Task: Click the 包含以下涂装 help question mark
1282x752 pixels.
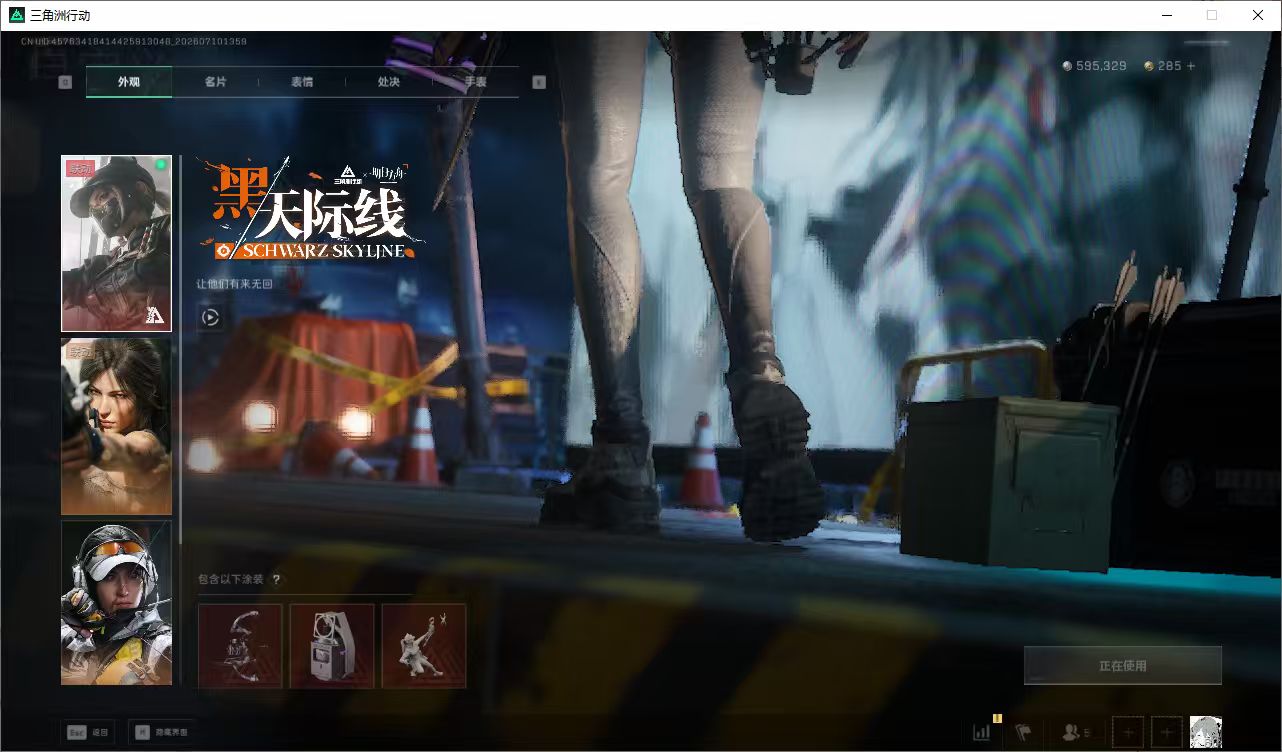Action: pos(276,579)
